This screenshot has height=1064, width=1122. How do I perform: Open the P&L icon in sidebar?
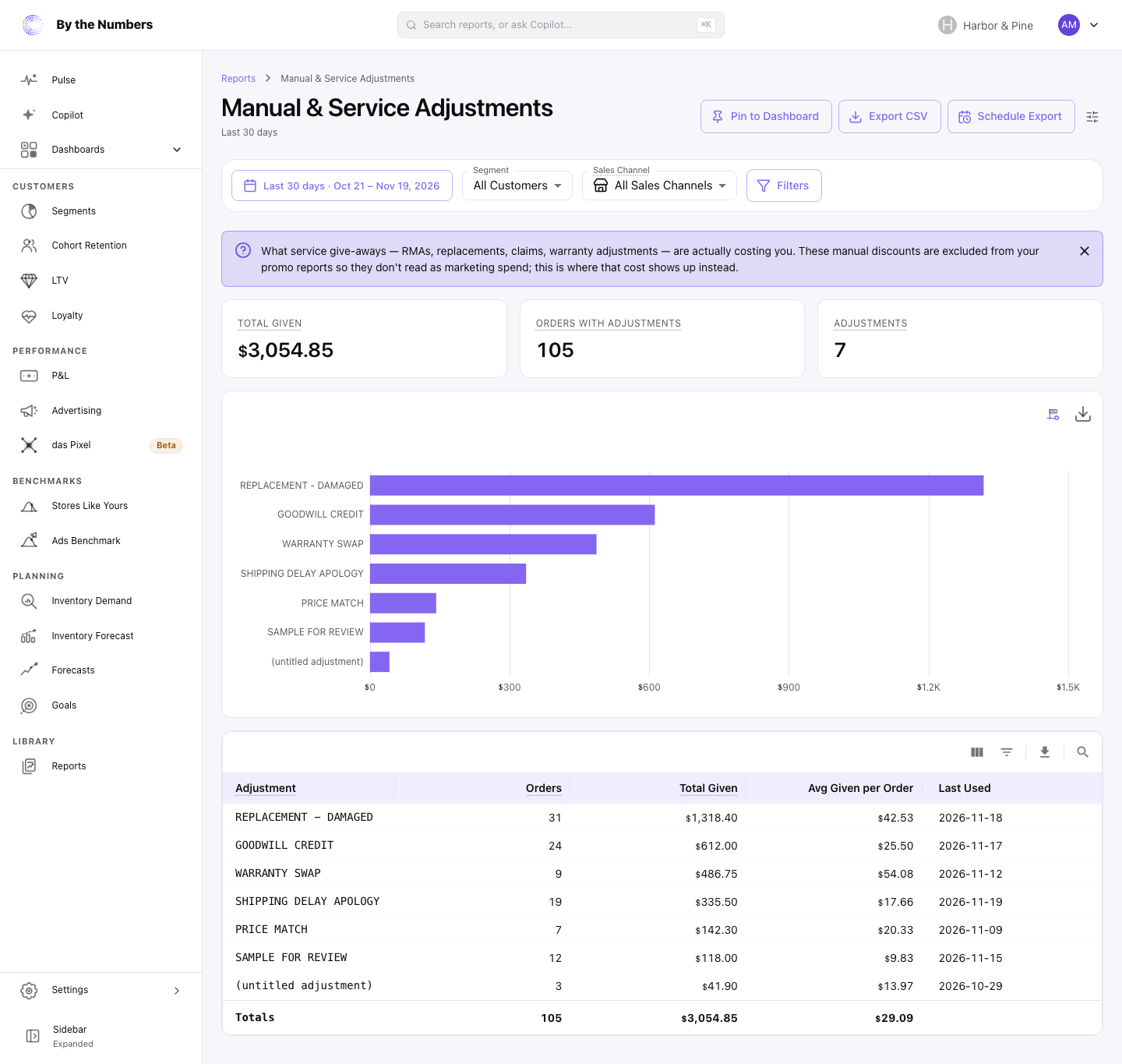pos(29,376)
